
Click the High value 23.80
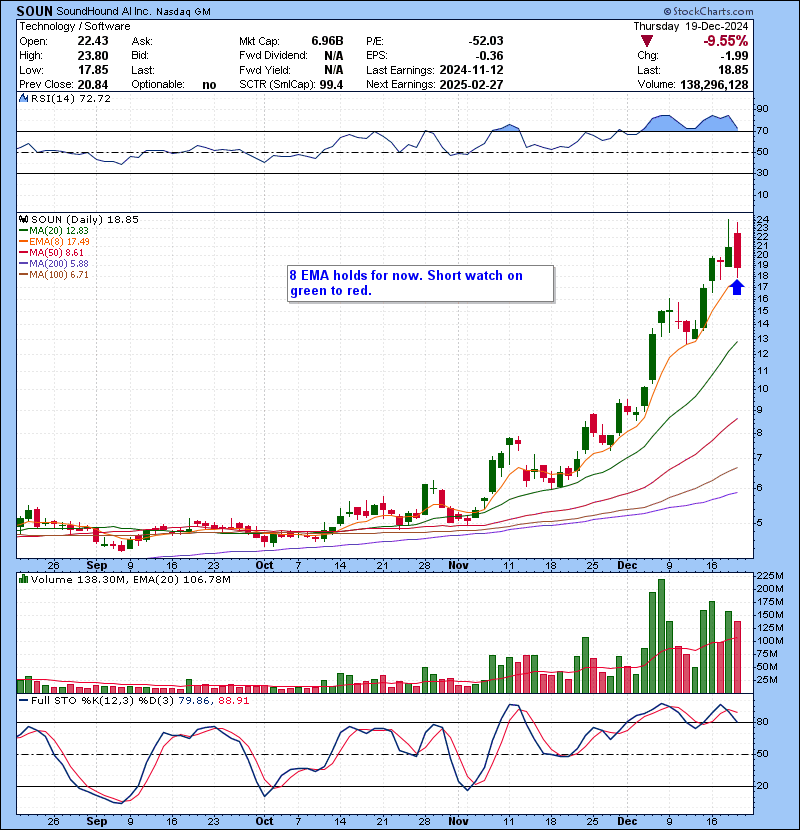pyautogui.click(x=93, y=56)
